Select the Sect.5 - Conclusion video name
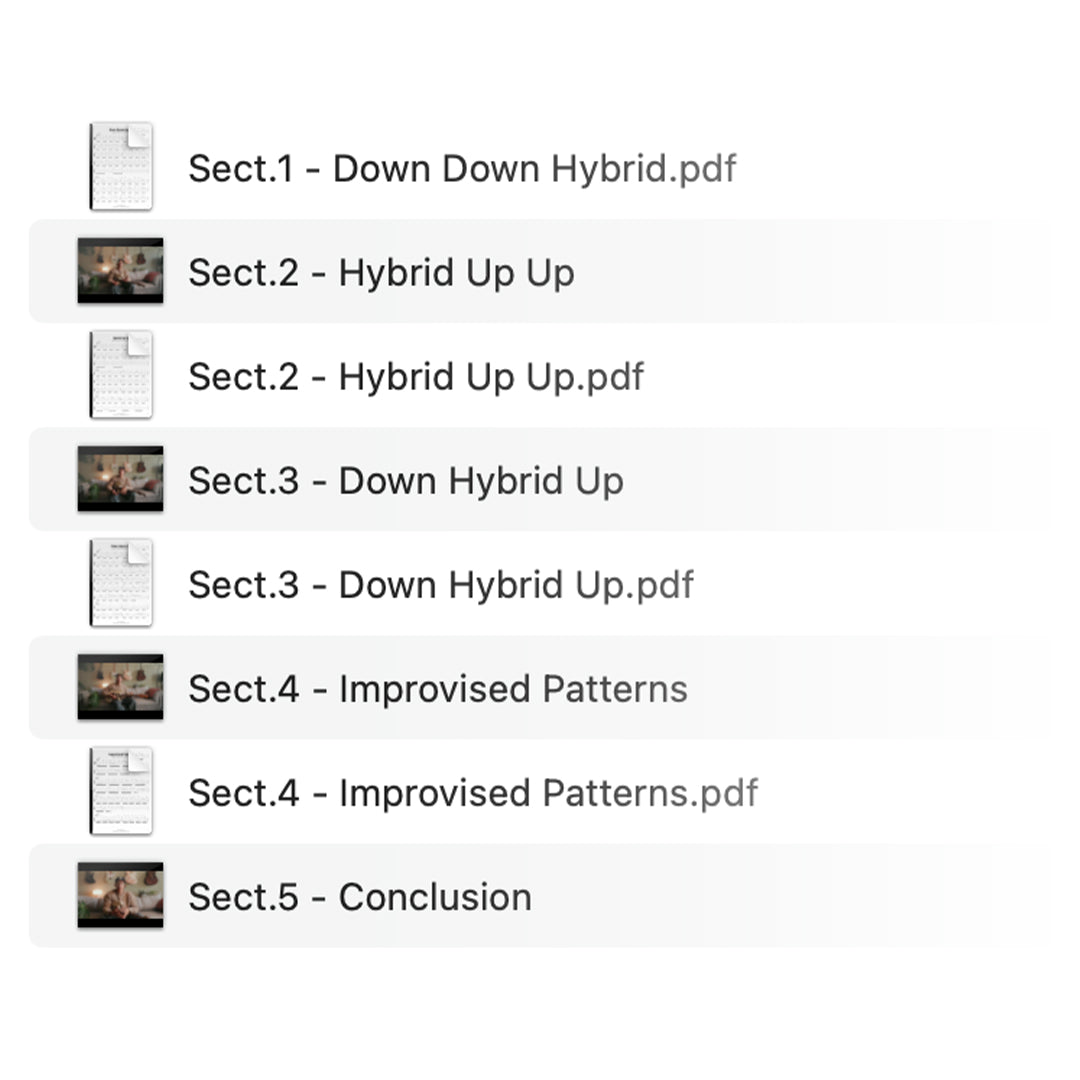Screen dimensions: 1080x1080 pyautogui.click(x=360, y=897)
